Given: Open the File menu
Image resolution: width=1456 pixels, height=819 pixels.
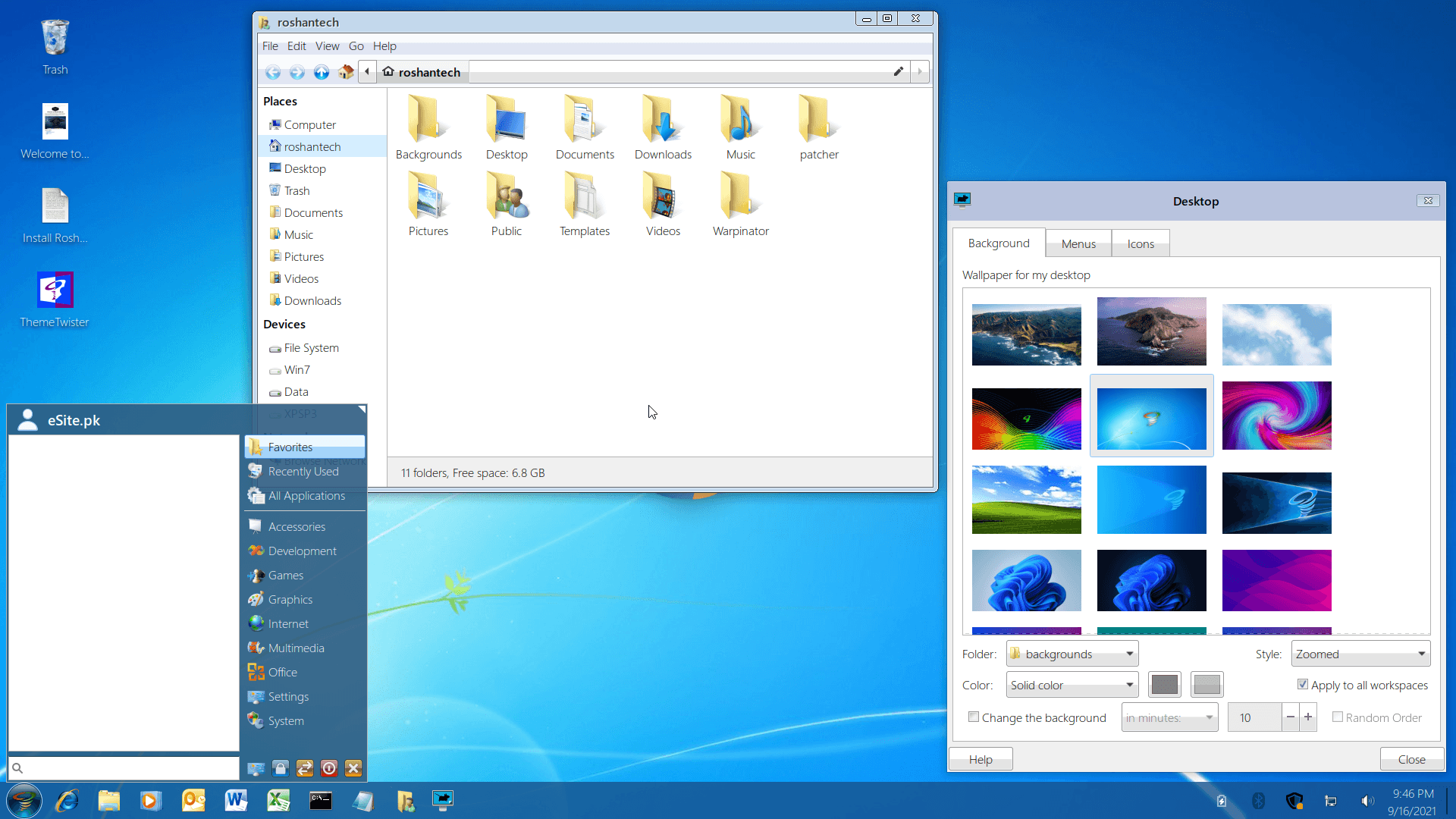Looking at the screenshot, I should (270, 46).
